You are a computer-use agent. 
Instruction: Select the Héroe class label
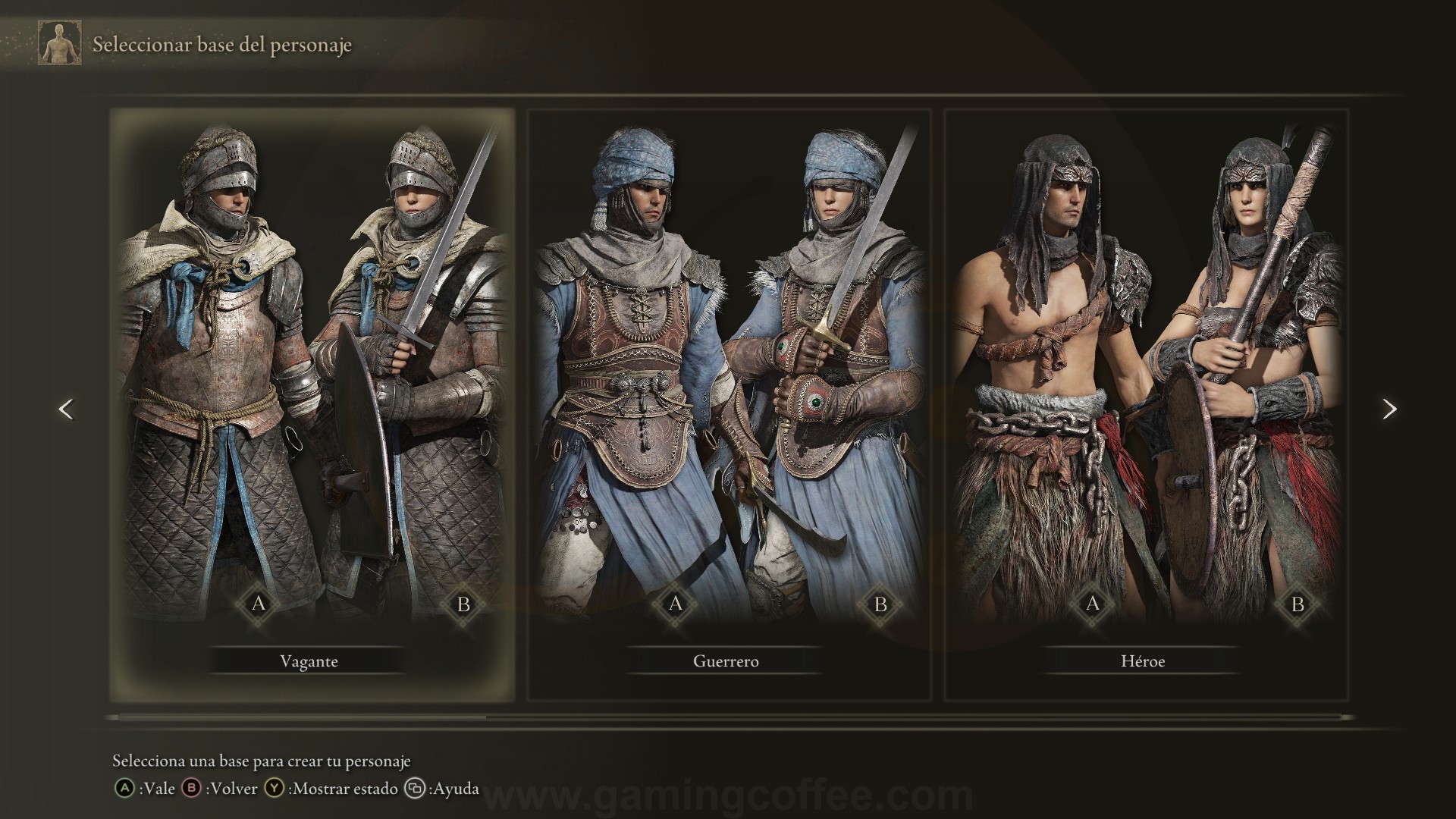pyautogui.click(x=1143, y=661)
